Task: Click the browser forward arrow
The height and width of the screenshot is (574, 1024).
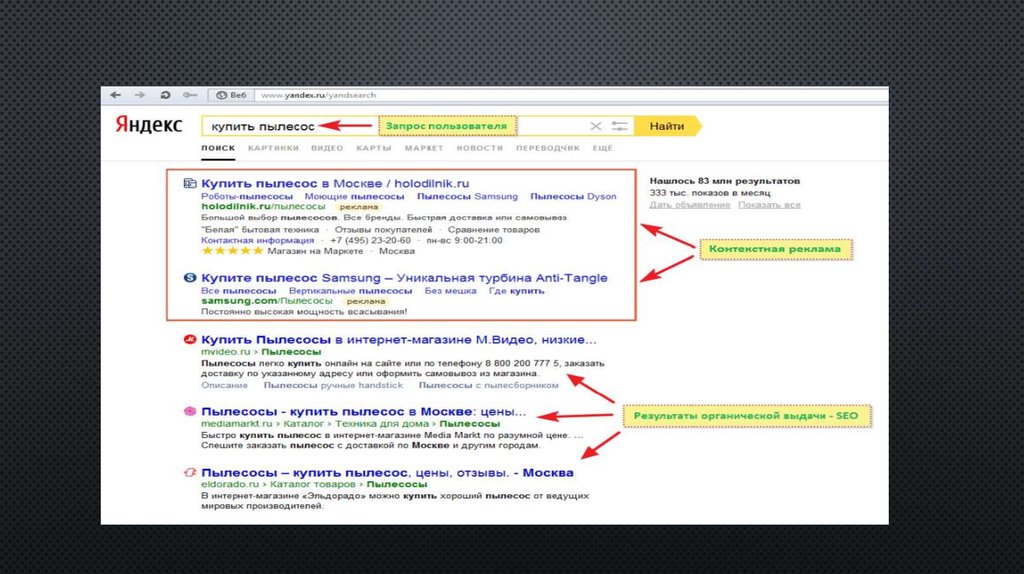Action: pos(140,95)
